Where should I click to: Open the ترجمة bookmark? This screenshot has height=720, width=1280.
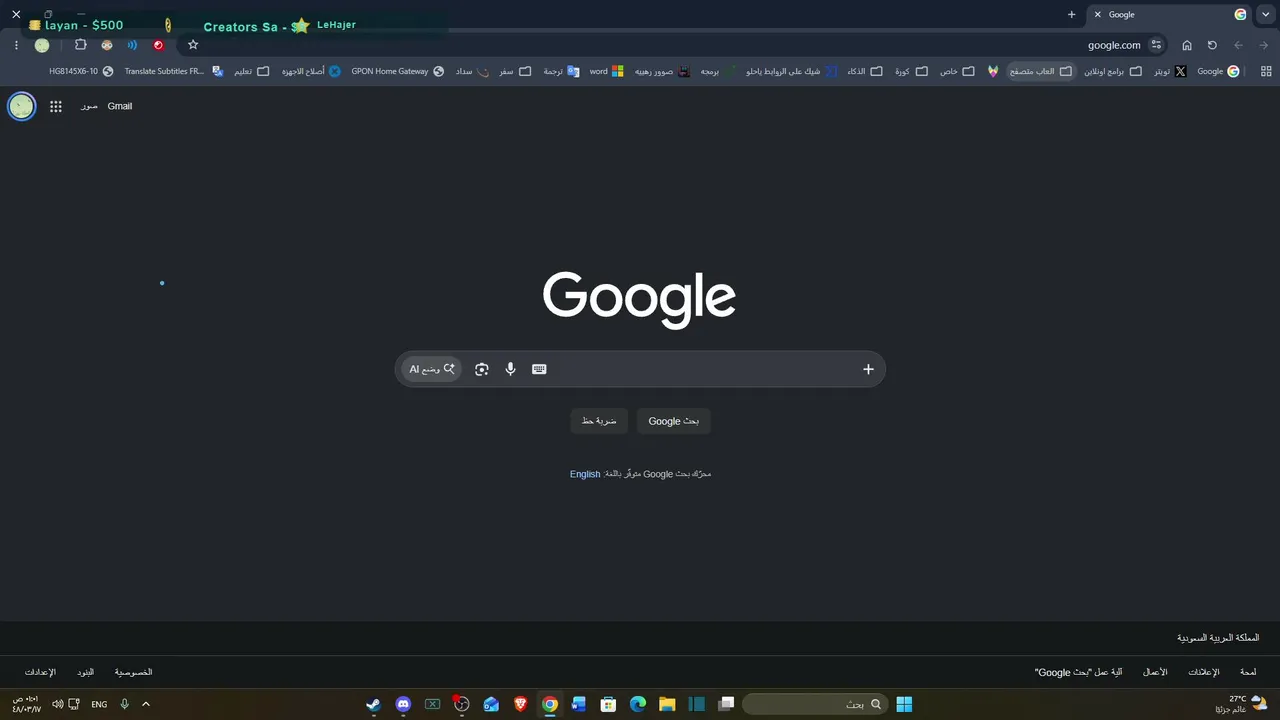click(x=562, y=72)
